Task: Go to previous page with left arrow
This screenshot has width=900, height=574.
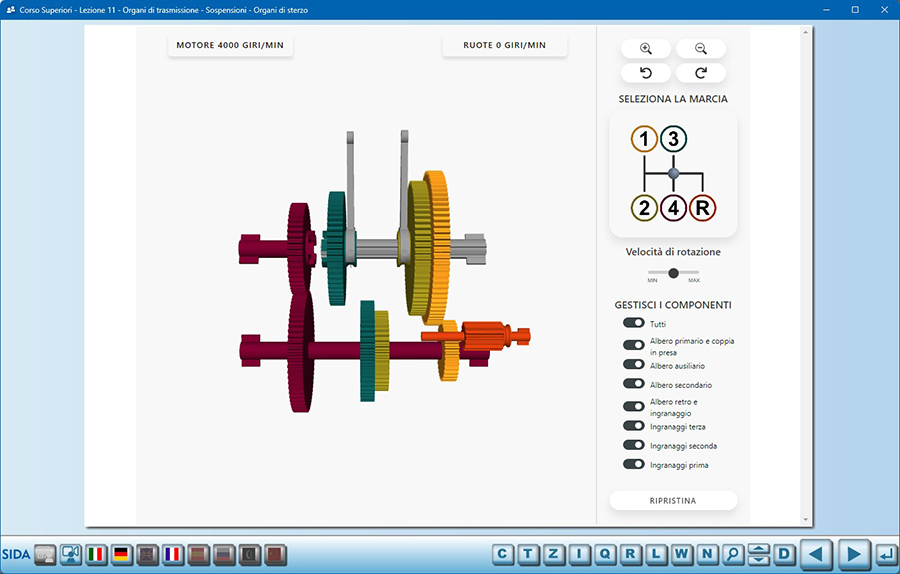Action: [x=818, y=554]
